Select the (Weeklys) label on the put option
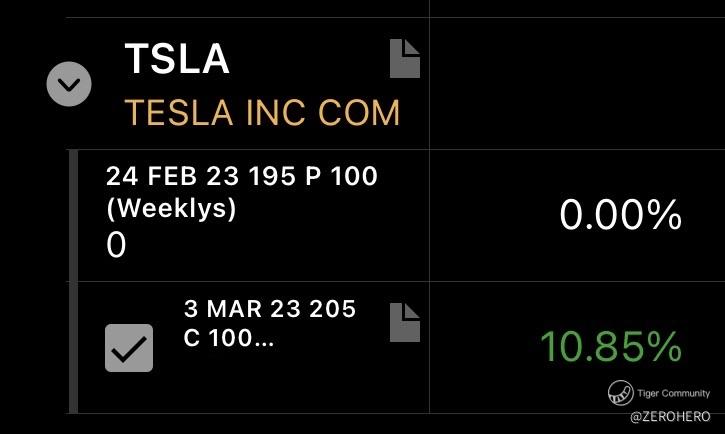Screen dimensions: 725x434 click(x=171, y=208)
